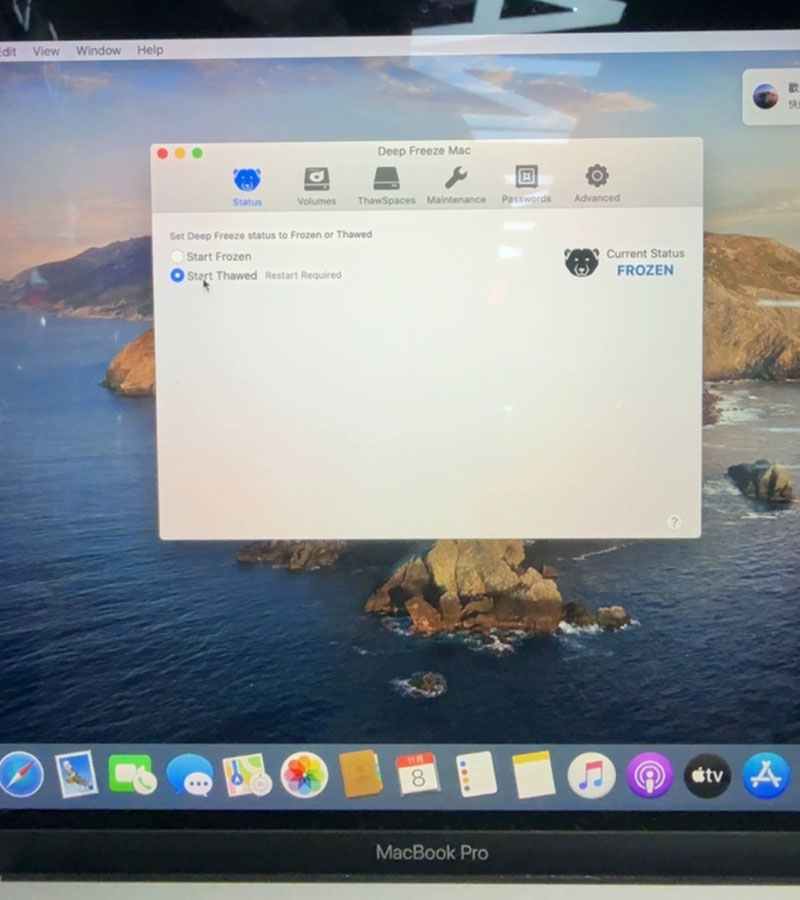800x900 pixels.
Task: Open the Music app in Dock
Action: point(591,775)
